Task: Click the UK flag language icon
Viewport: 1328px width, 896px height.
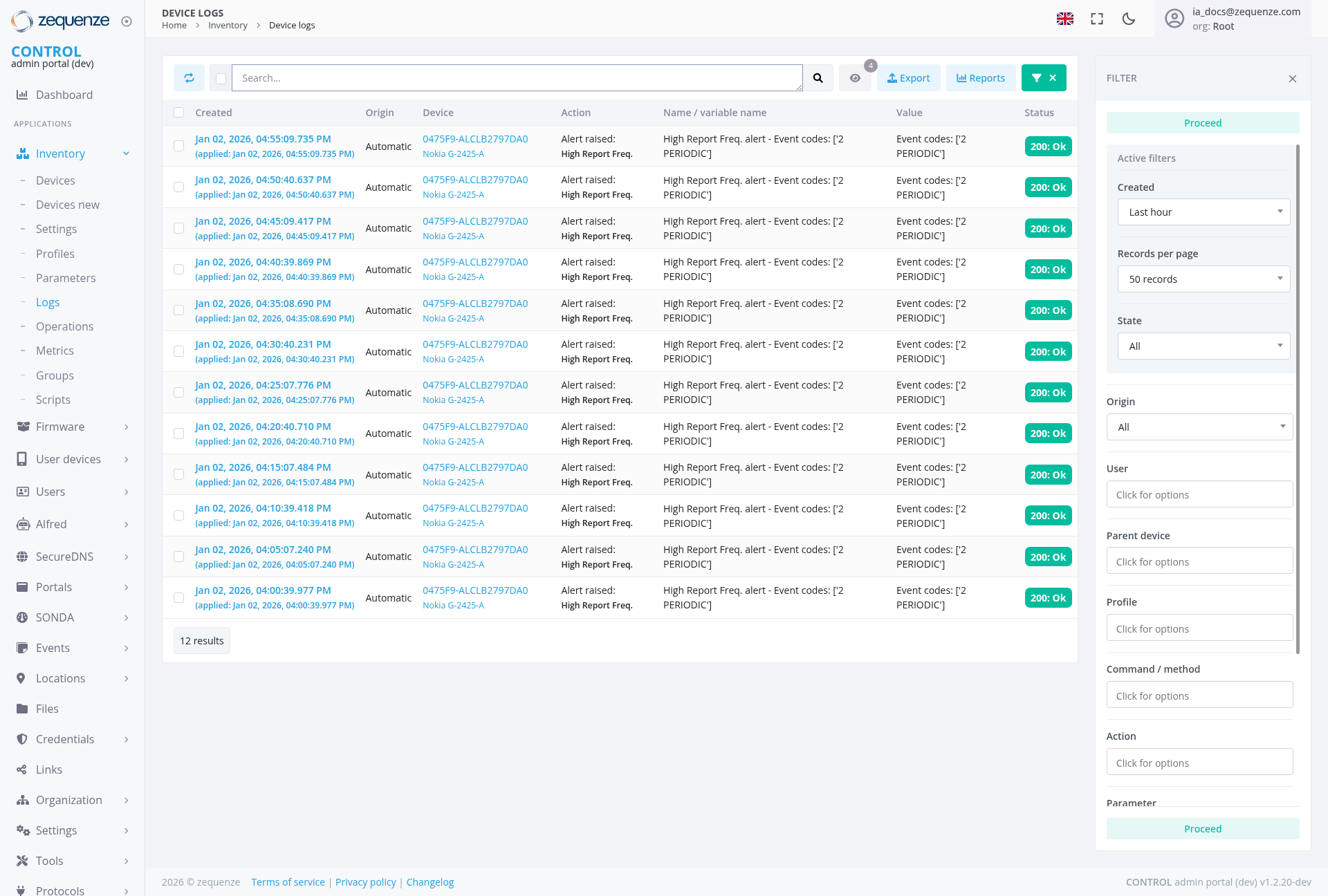Action: tap(1065, 19)
